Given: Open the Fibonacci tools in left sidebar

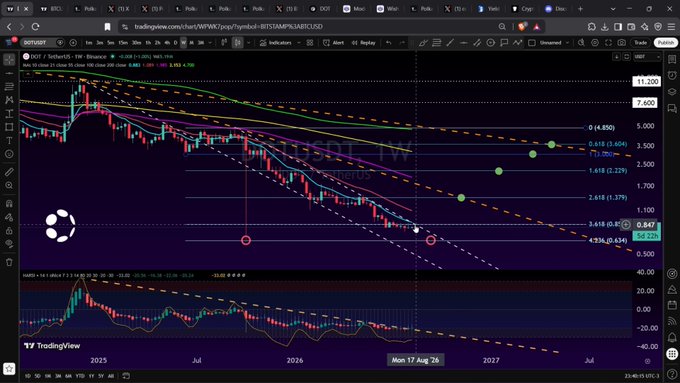Looking at the screenshot, I should click(9, 87).
